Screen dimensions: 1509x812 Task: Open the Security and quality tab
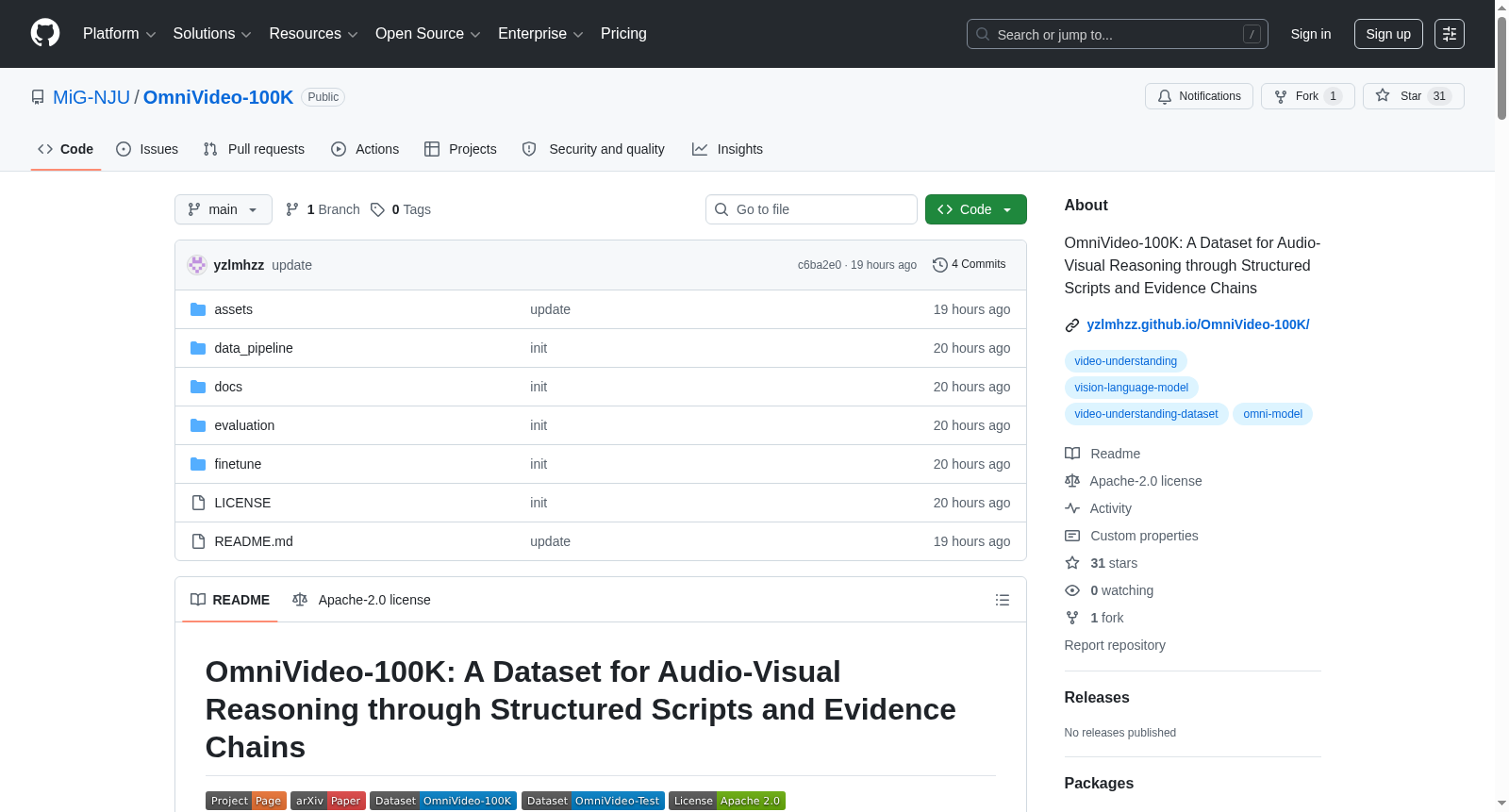tap(593, 149)
